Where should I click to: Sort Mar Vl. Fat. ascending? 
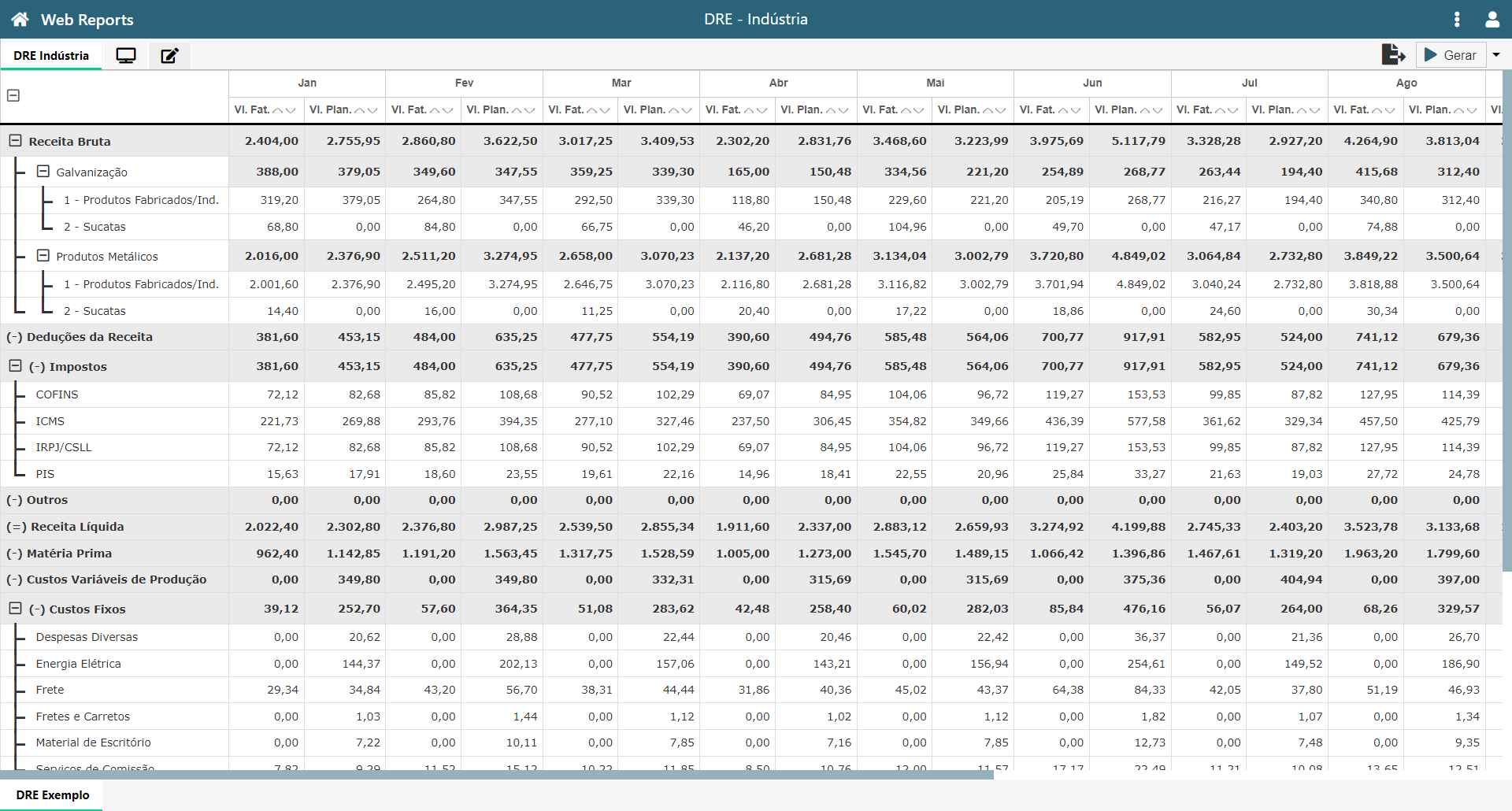point(591,110)
